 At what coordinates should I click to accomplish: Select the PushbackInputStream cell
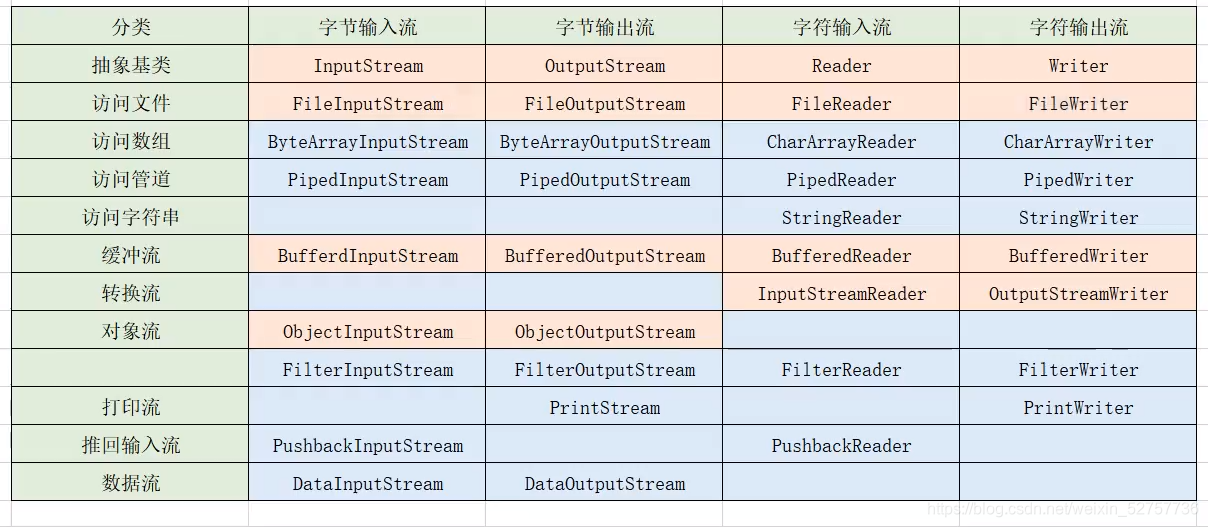point(367,445)
